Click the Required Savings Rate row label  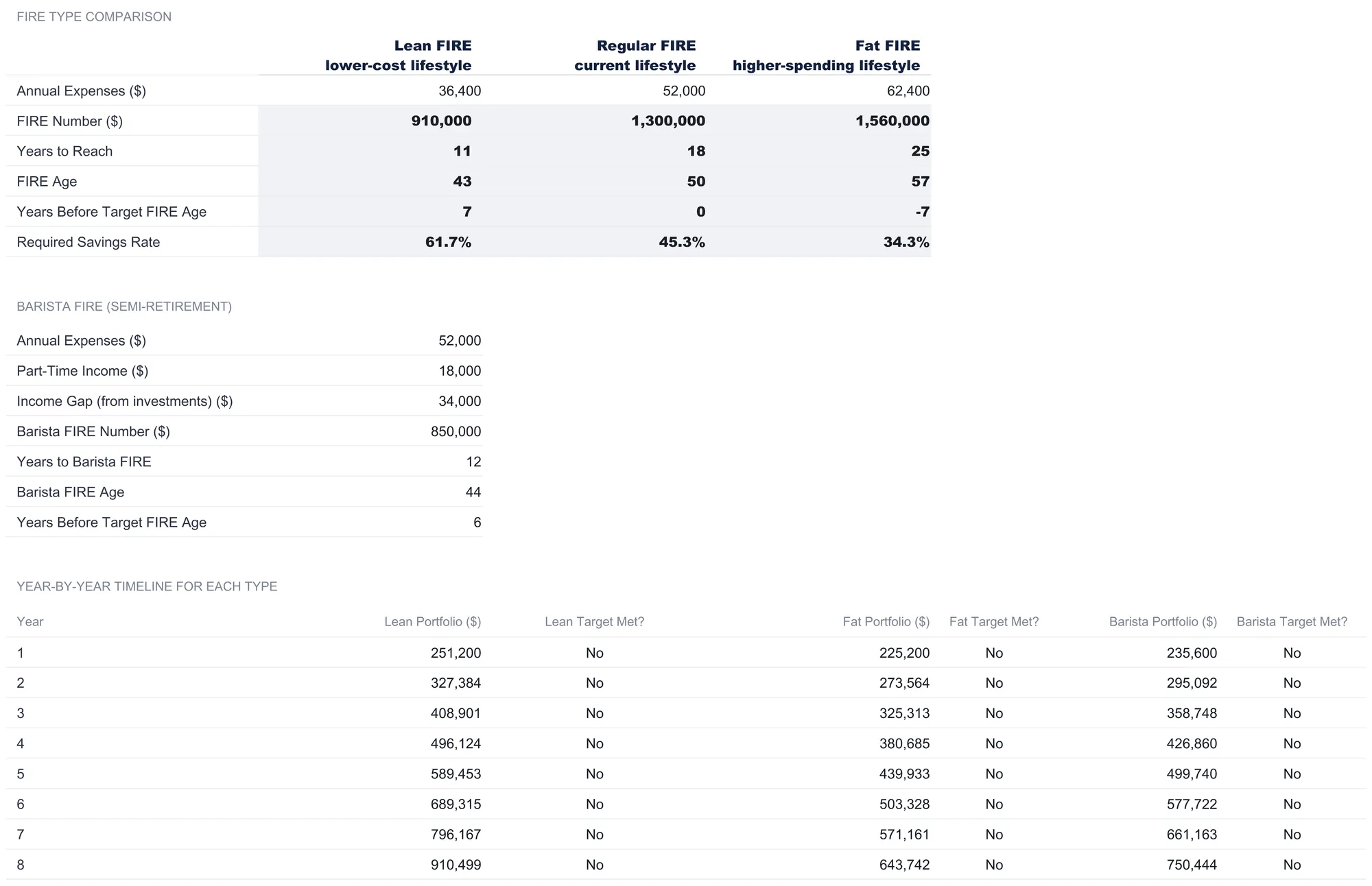point(88,242)
